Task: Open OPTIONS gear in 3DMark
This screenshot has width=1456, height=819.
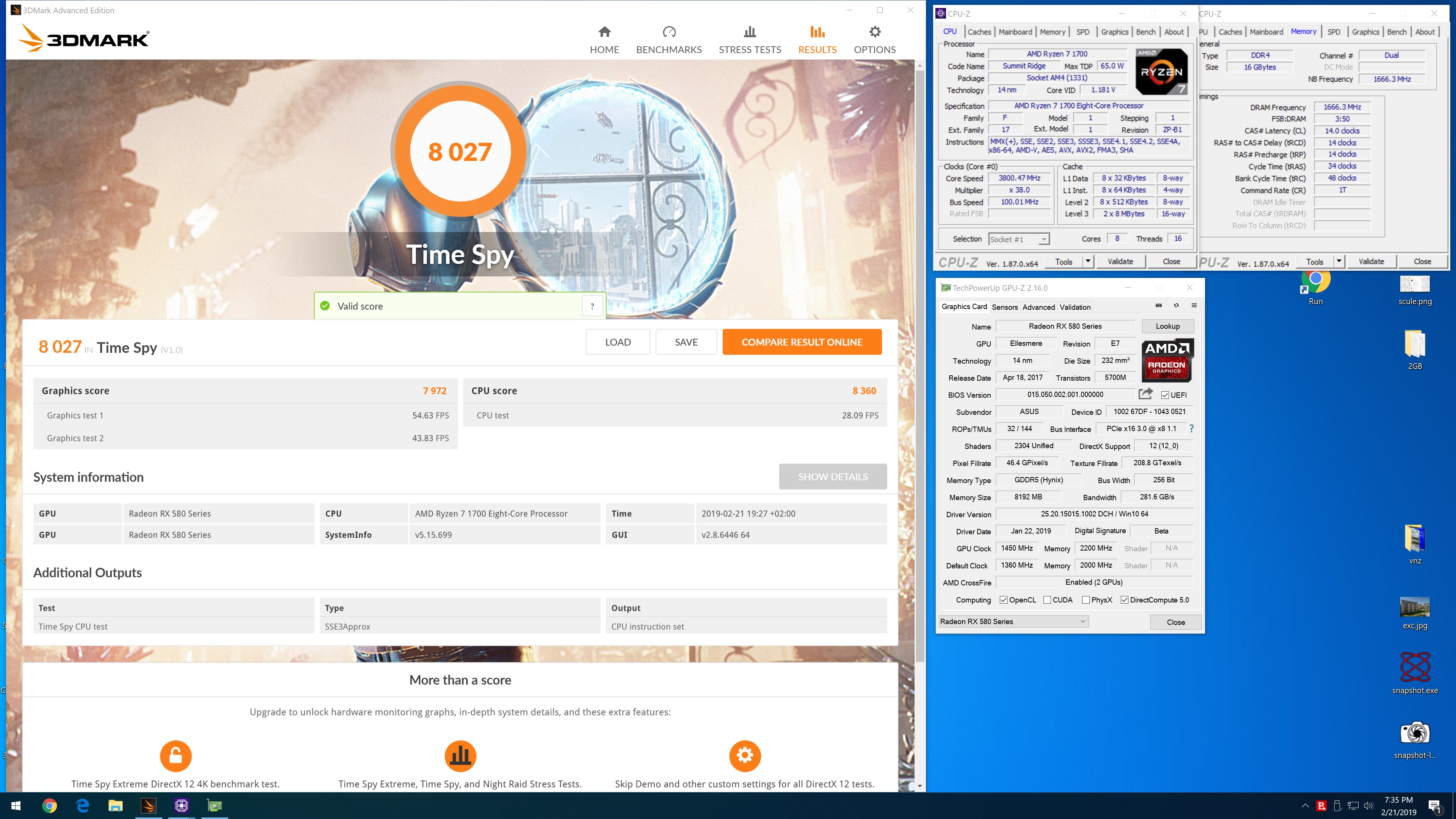Action: 874,39
